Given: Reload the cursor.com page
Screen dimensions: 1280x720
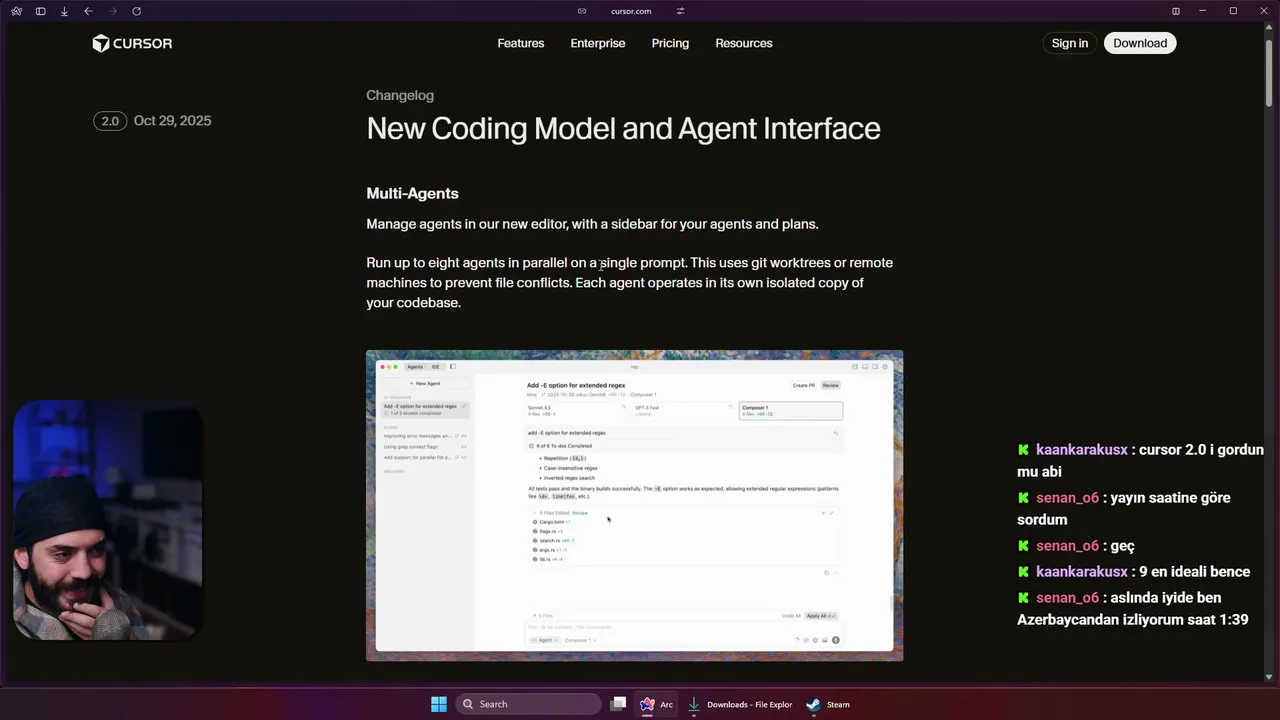Looking at the screenshot, I should (136, 11).
